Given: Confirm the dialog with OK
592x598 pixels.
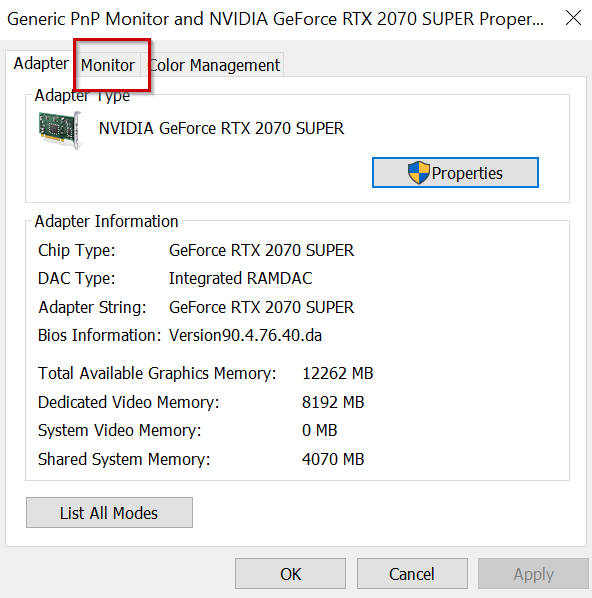Looking at the screenshot, I should click(x=290, y=574).
